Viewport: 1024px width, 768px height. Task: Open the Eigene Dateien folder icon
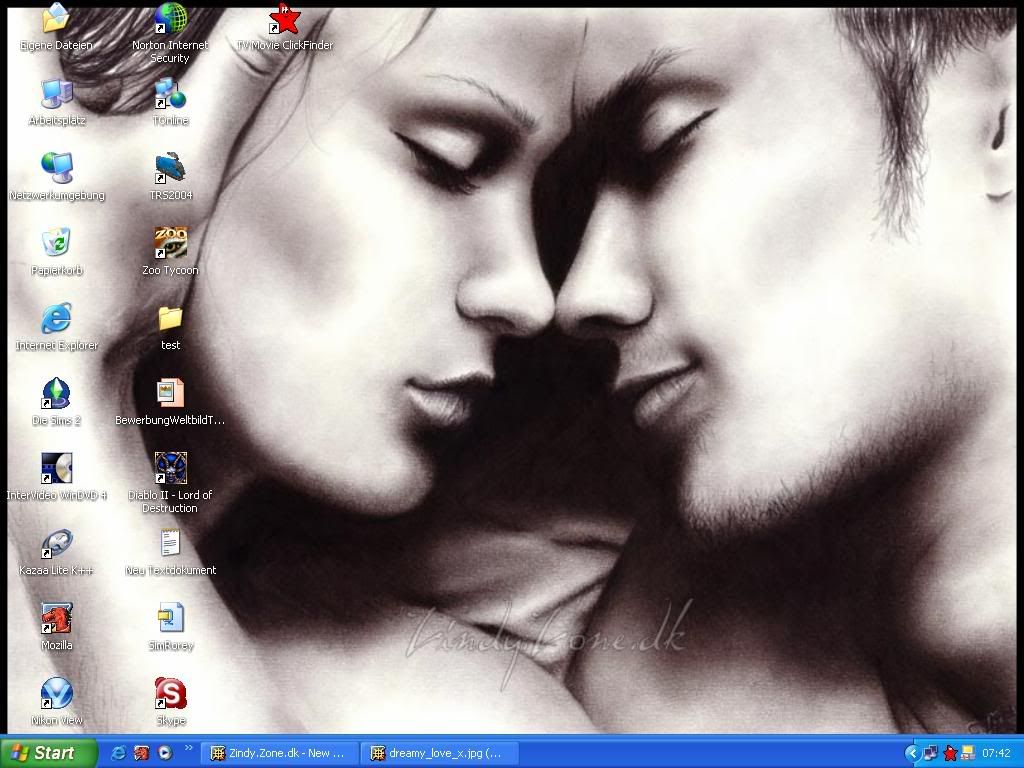click(x=56, y=20)
